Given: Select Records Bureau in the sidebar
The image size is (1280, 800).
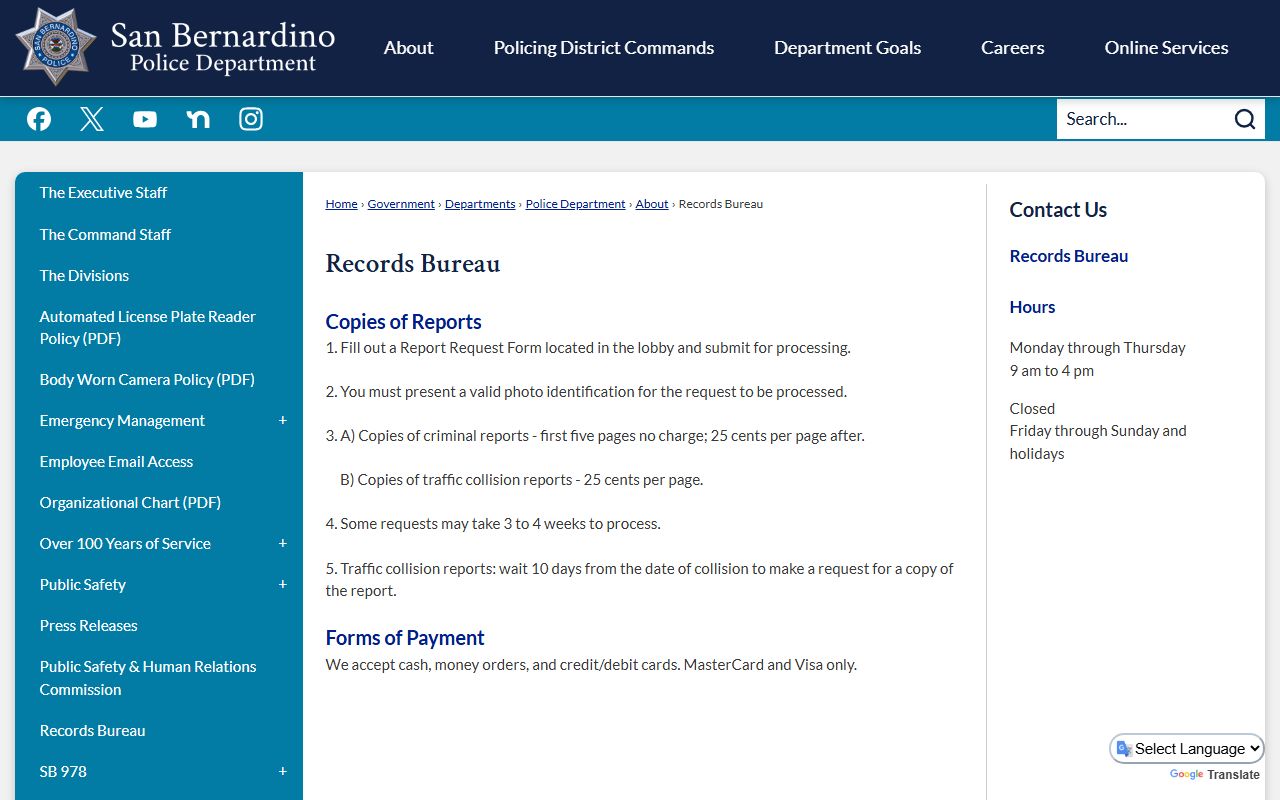Looking at the screenshot, I should point(93,731).
